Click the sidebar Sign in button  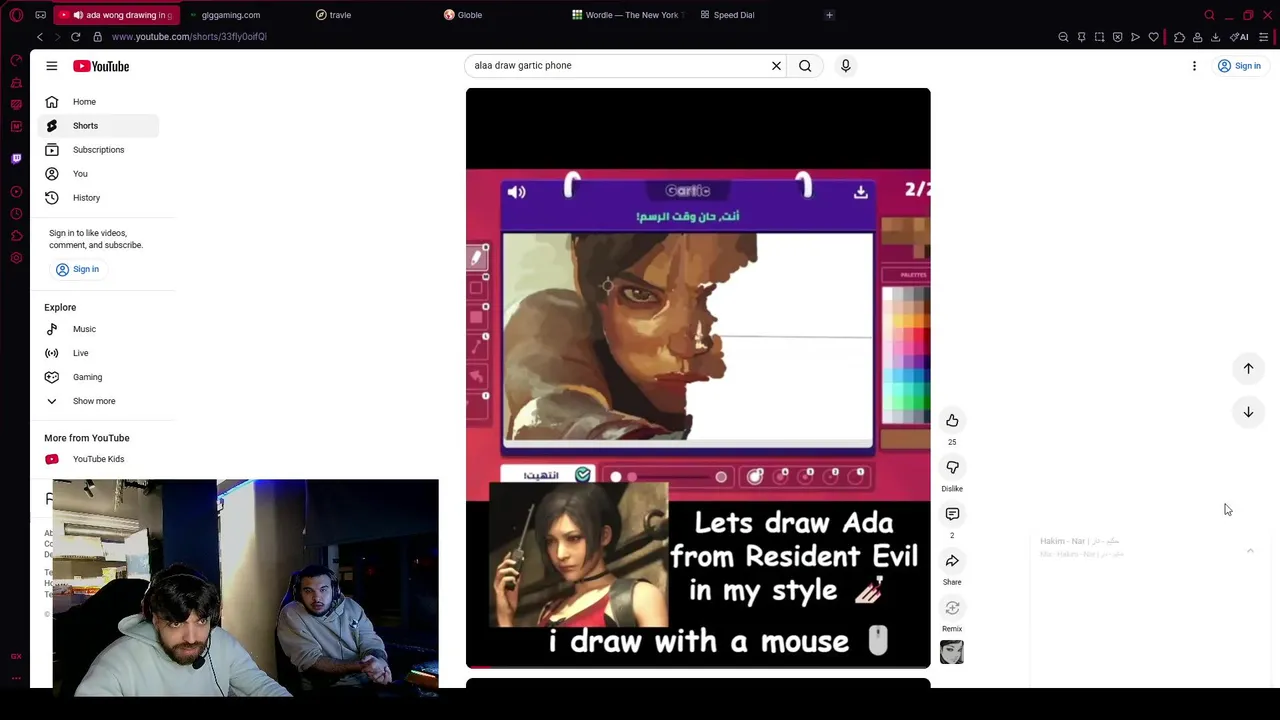77,269
